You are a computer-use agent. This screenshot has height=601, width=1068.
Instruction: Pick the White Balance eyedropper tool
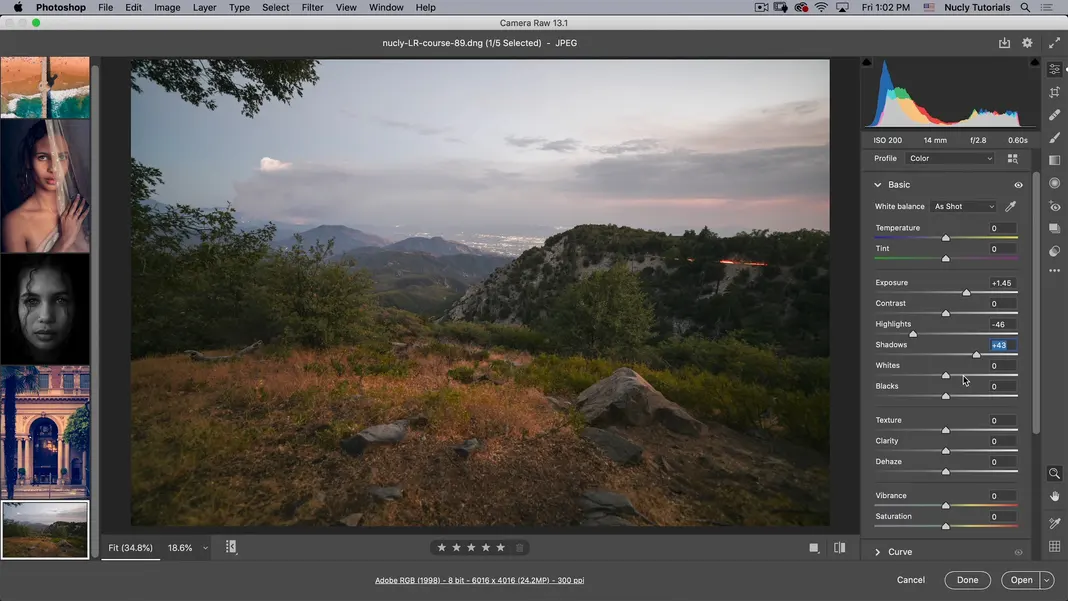point(1011,206)
